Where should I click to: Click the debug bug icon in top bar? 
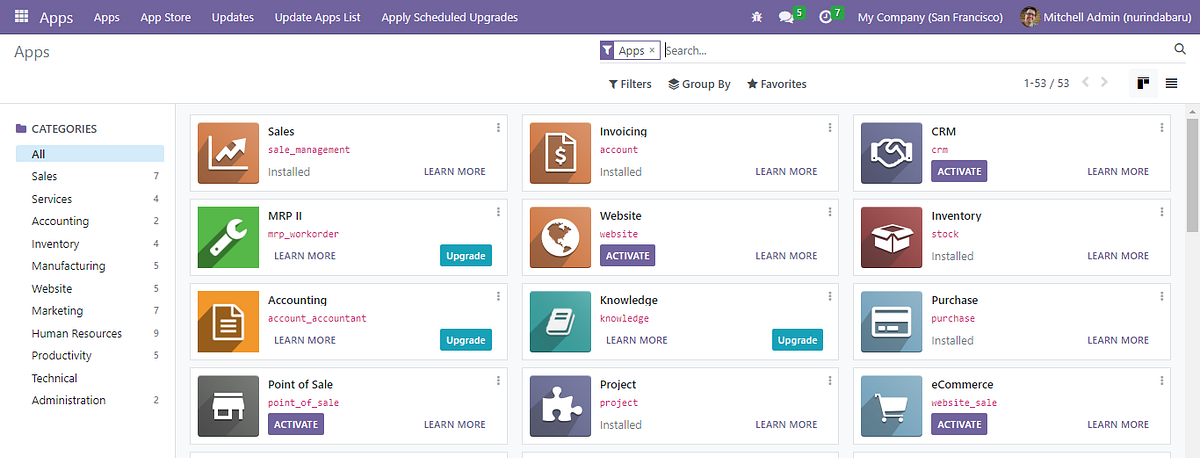pos(756,17)
